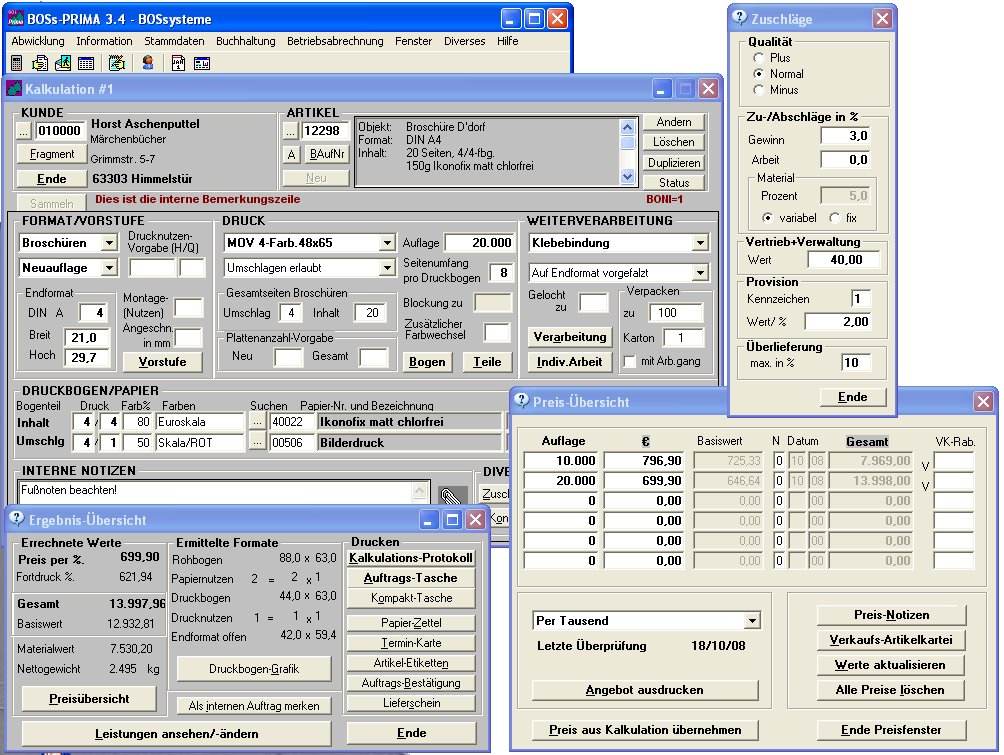Open the Buchhaltung menu

[x=245, y=41]
